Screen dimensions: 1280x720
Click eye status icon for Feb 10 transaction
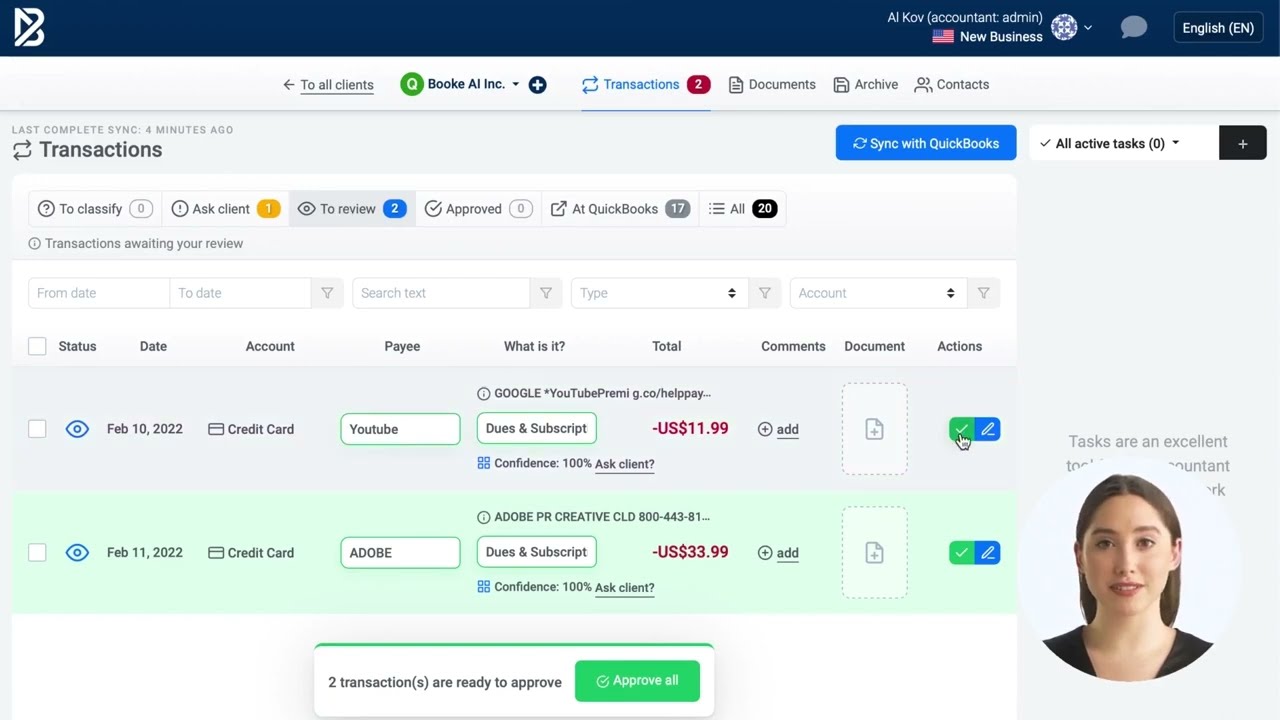[x=77, y=429]
